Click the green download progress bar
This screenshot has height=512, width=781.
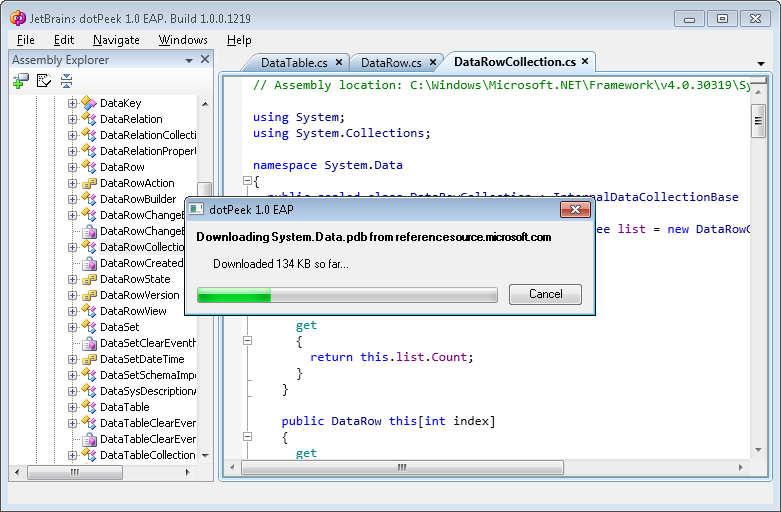(x=234, y=295)
